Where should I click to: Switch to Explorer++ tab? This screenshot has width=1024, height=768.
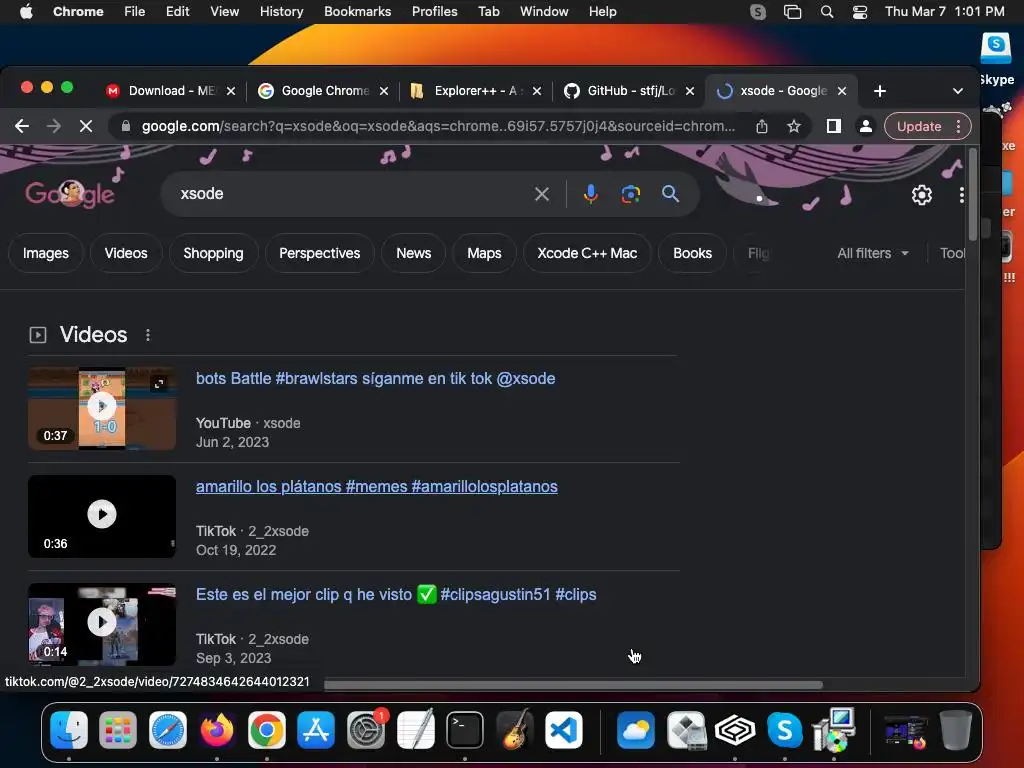pos(477,91)
